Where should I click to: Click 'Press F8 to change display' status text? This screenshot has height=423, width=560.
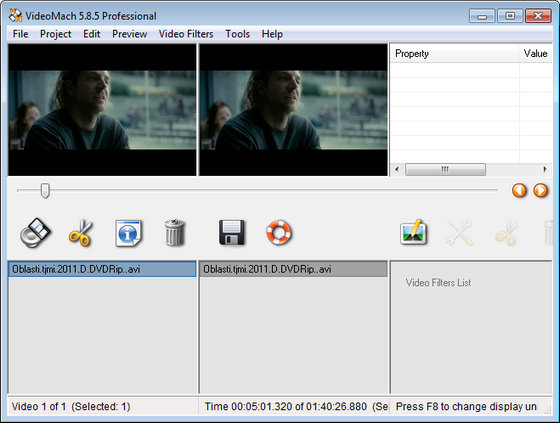click(x=466, y=407)
